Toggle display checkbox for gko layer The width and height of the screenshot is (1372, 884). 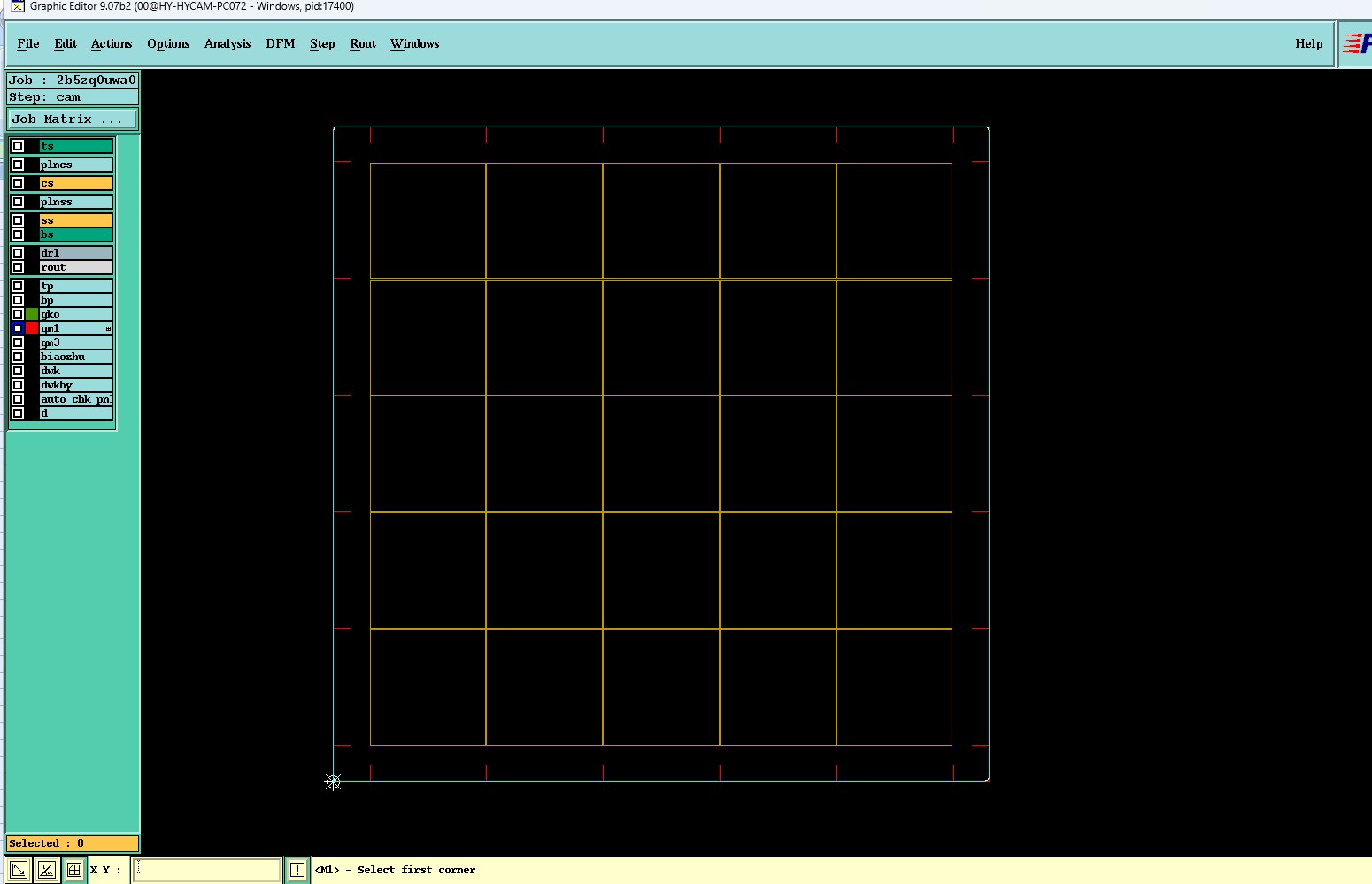coord(18,314)
